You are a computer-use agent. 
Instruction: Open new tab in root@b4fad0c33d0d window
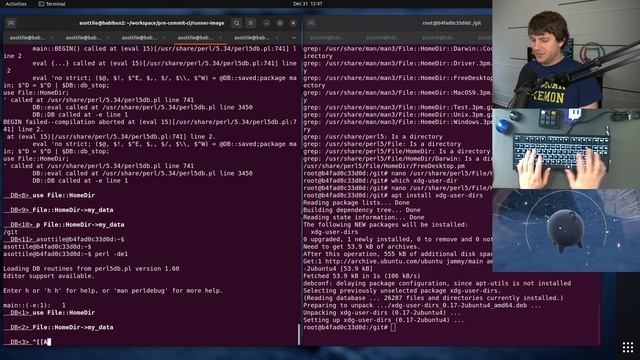pos(311,23)
